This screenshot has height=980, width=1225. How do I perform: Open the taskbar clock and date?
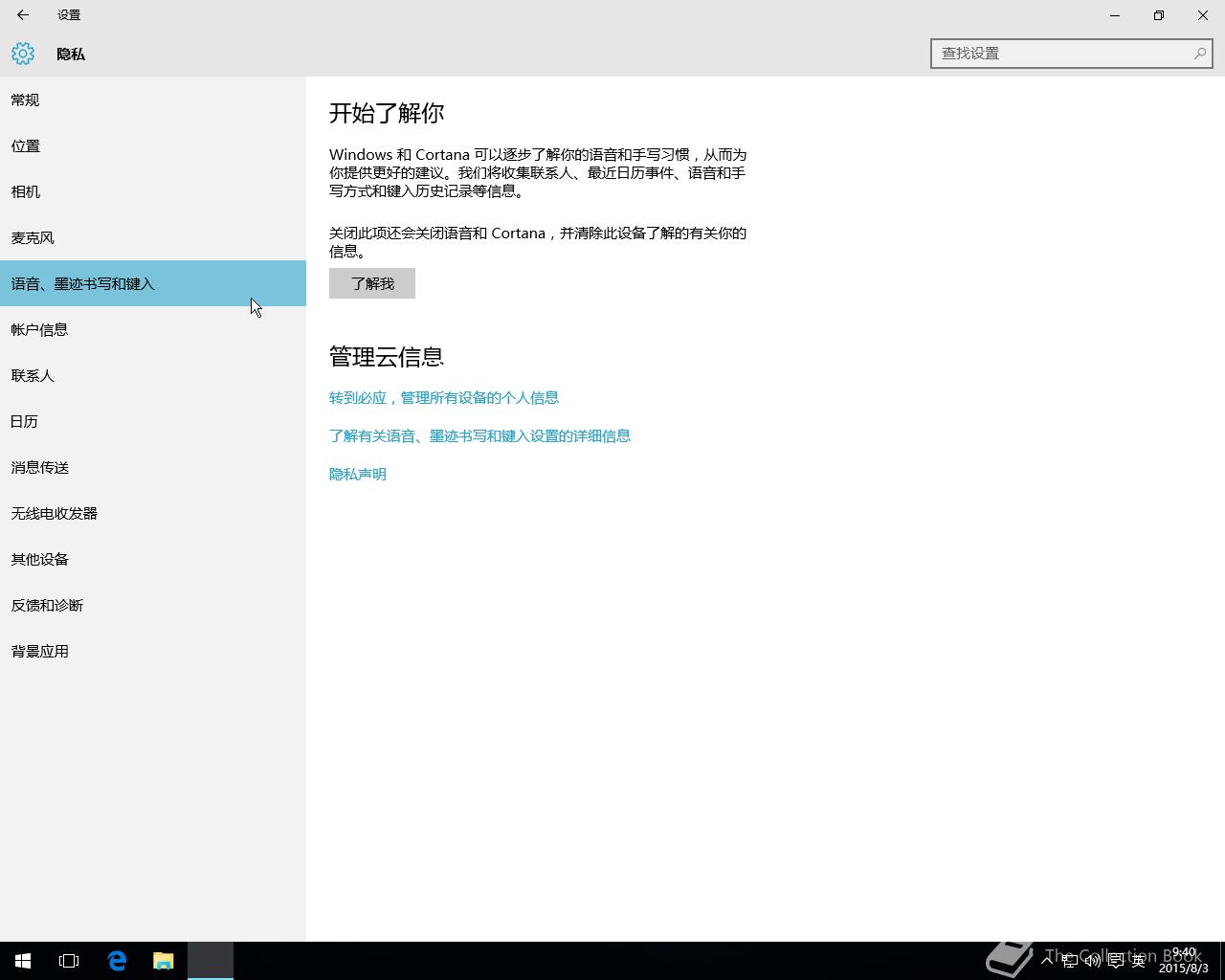coord(1184,960)
